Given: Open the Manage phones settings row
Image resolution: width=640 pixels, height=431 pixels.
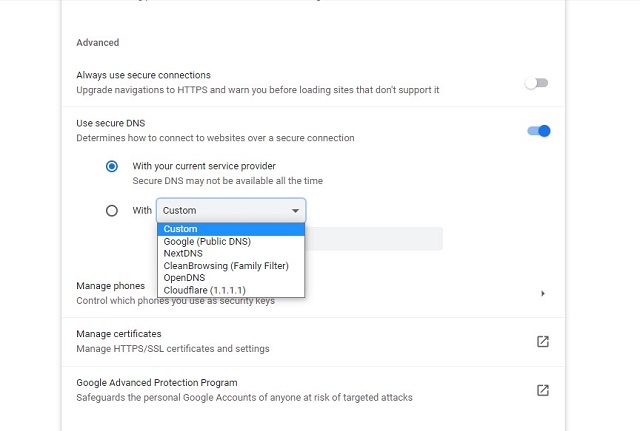Looking at the screenshot, I should point(313,293).
